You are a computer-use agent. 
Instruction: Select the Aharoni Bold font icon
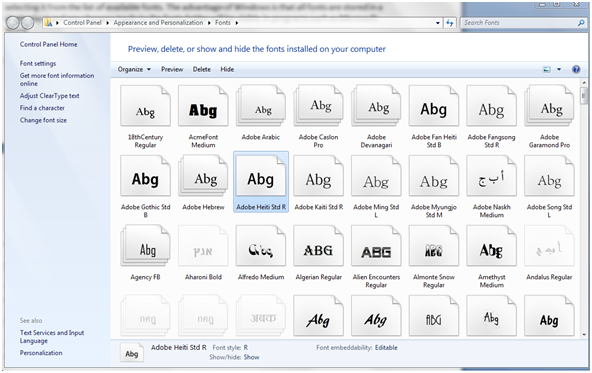(x=203, y=246)
